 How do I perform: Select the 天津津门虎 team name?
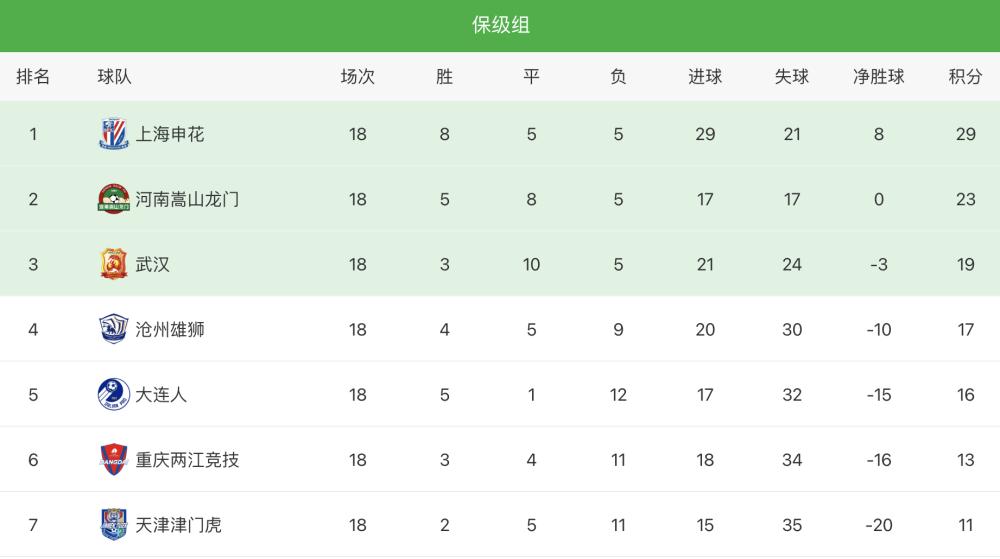179,525
